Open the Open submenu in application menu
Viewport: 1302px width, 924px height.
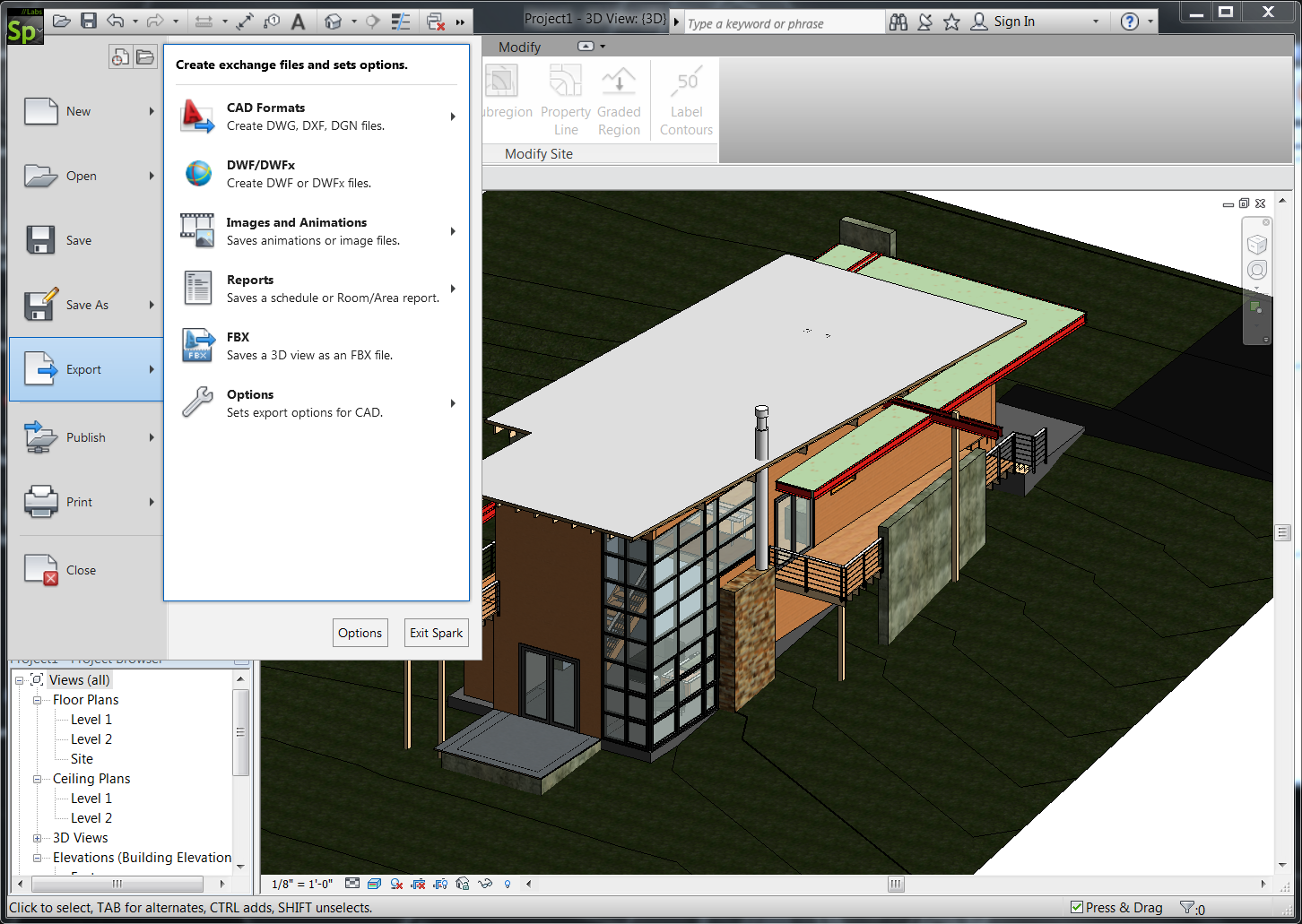click(88, 176)
